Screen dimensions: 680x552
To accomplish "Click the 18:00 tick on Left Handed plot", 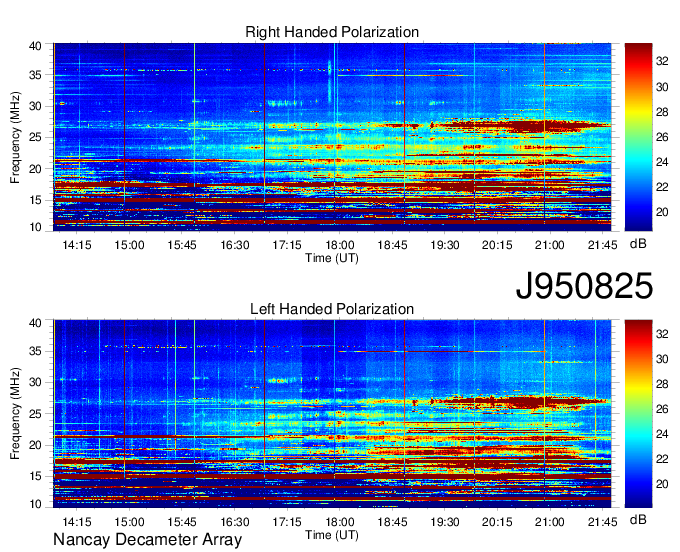I will click(x=340, y=522).
